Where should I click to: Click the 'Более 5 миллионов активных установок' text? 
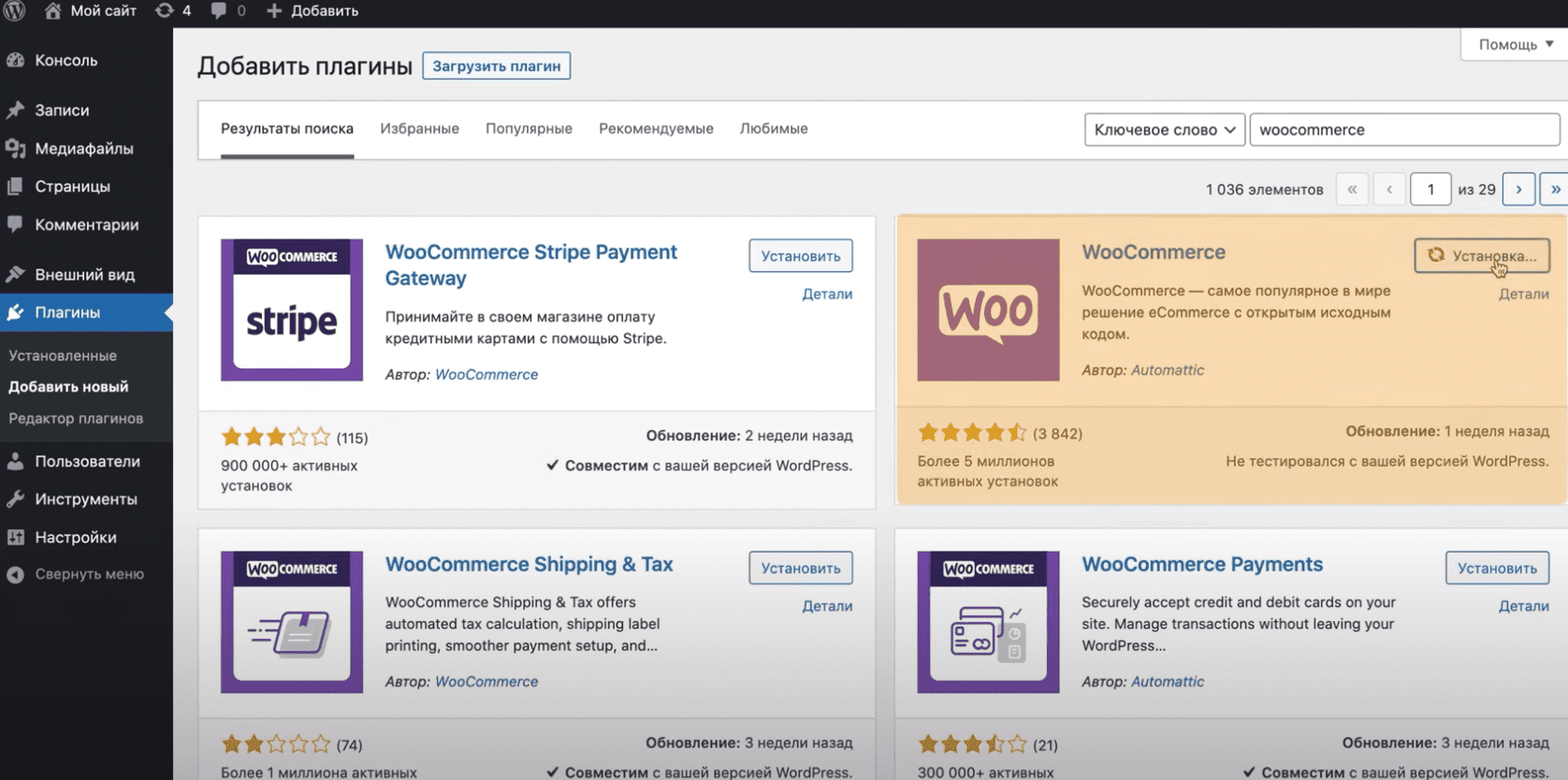coord(987,471)
